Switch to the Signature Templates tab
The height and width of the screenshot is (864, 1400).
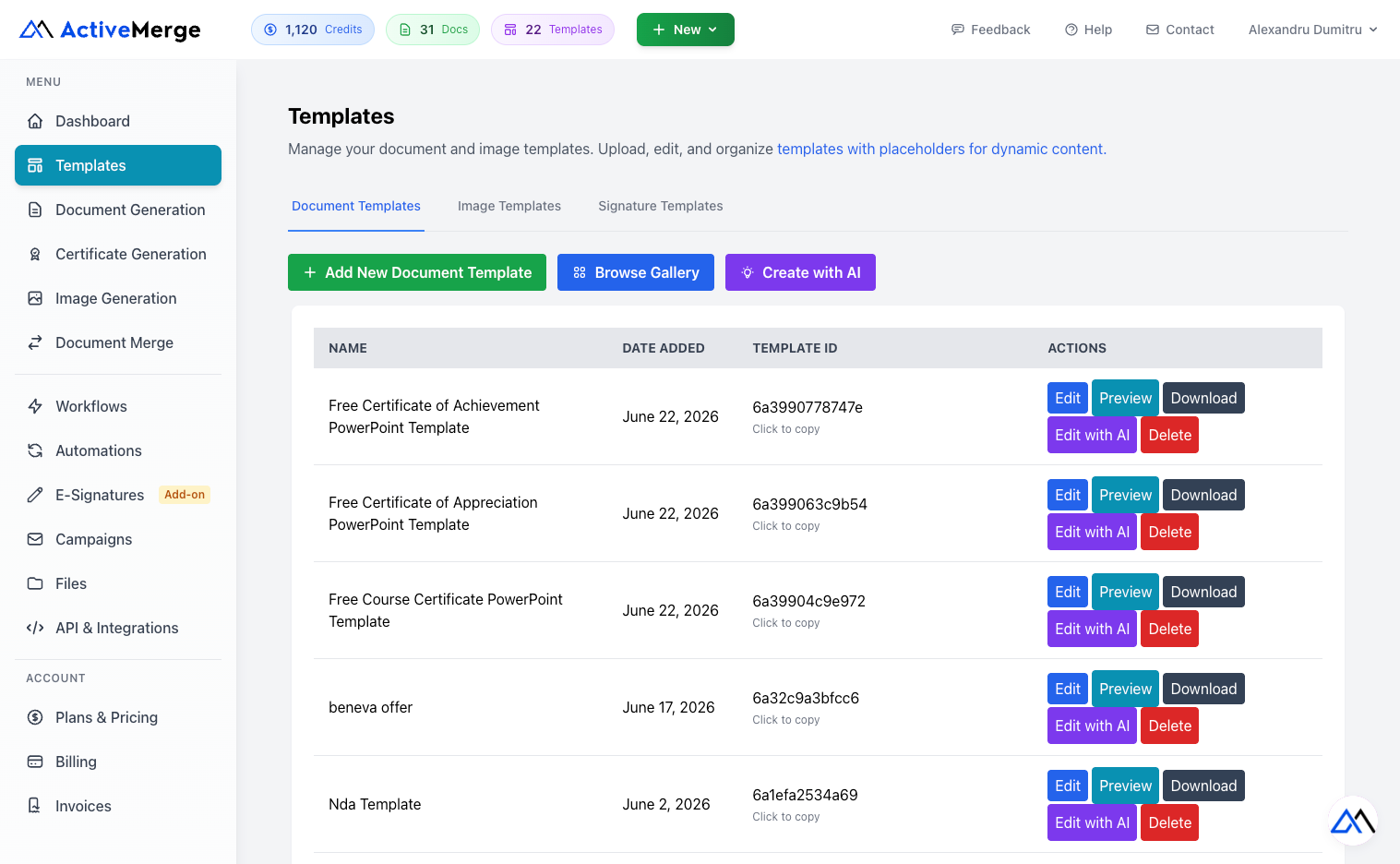point(661,206)
